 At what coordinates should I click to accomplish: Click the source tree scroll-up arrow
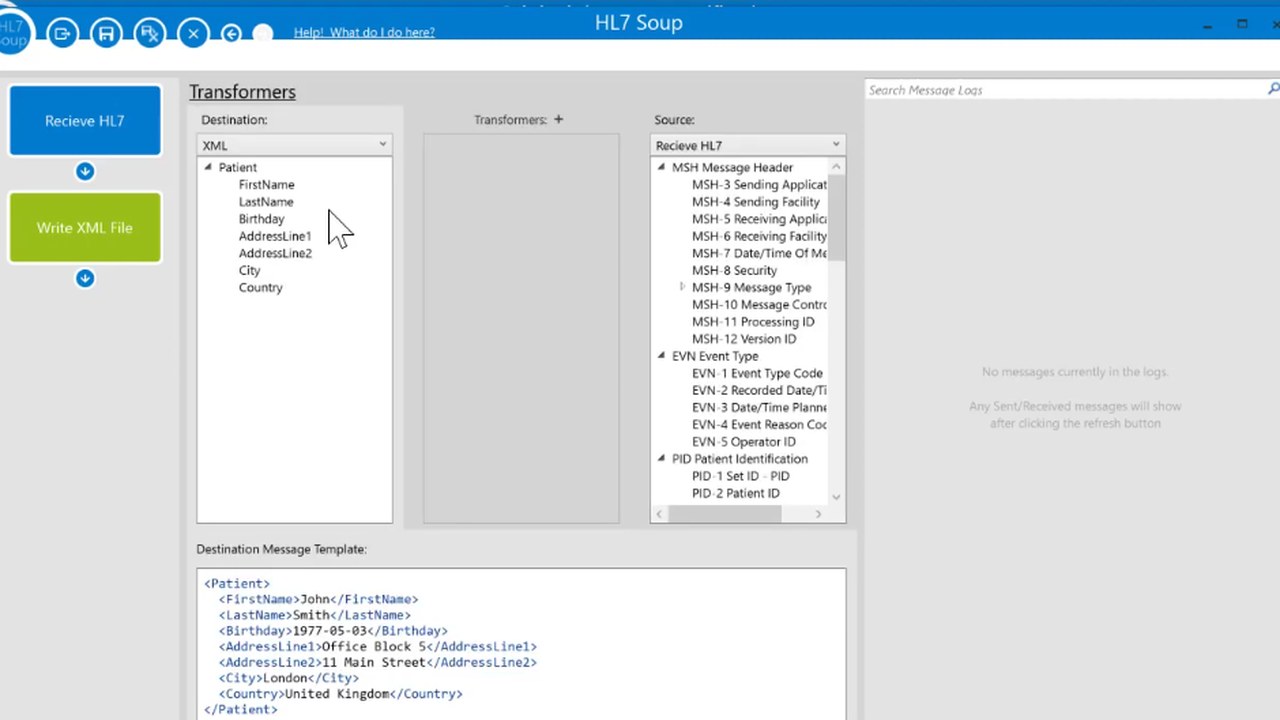pyautogui.click(x=836, y=166)
